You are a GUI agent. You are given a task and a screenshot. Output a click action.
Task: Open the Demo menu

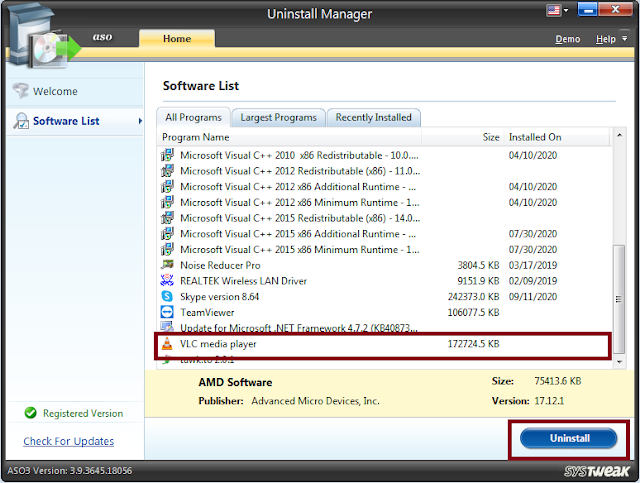pos(567,39)
